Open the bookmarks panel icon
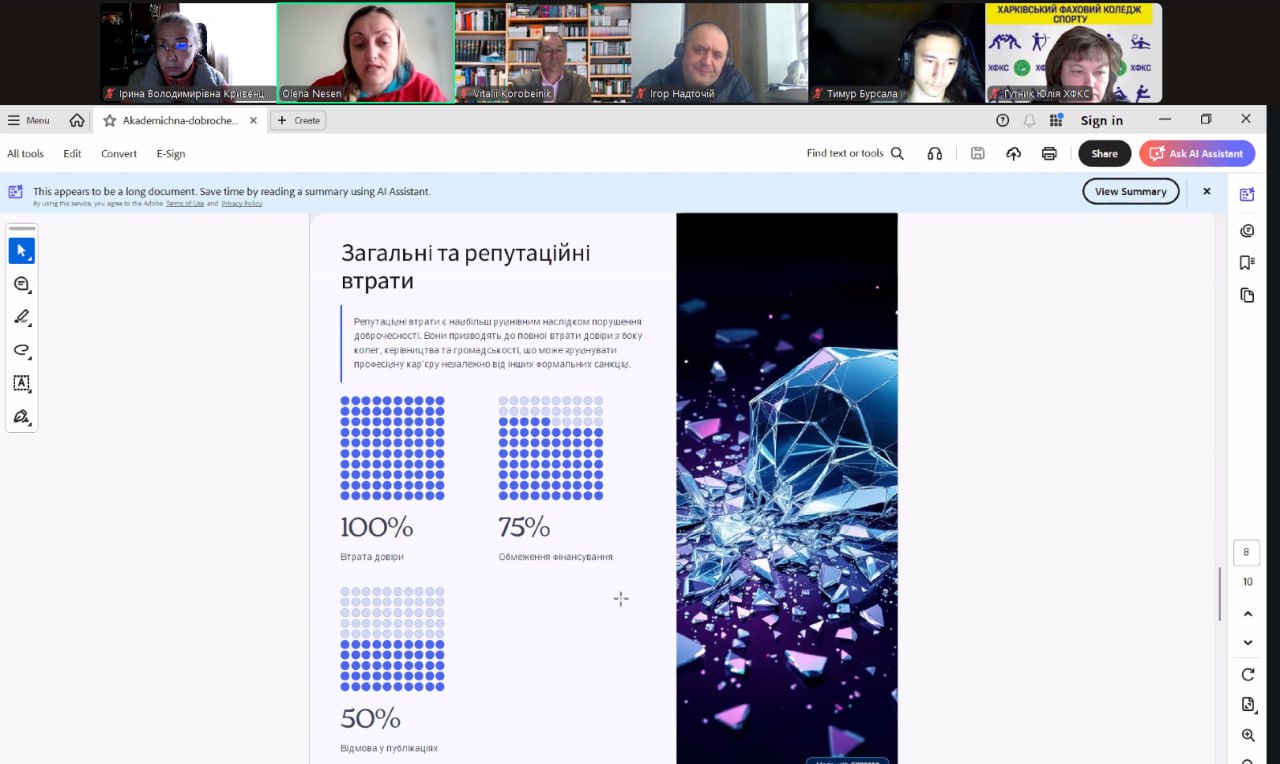The width and height of the screenshot is (1280, 764). pyautogui.click(x=1247, y=263)
